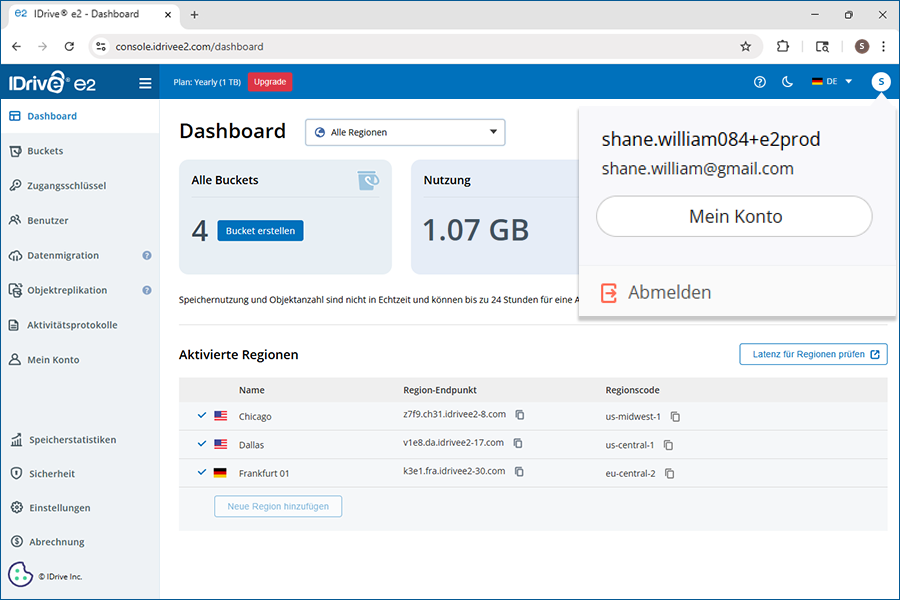
Task: Toggle dark mode with the moon icon
Action: (x=787, y=82)
